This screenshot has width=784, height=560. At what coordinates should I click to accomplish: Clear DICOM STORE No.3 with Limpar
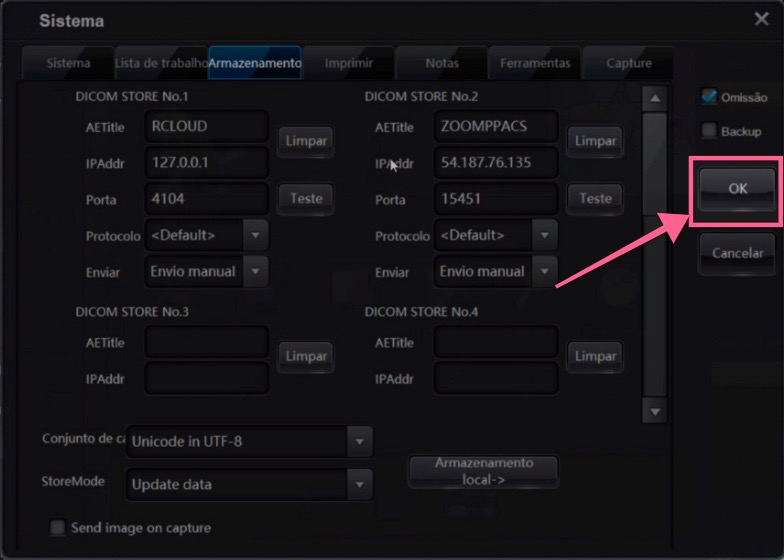(306, 356)
